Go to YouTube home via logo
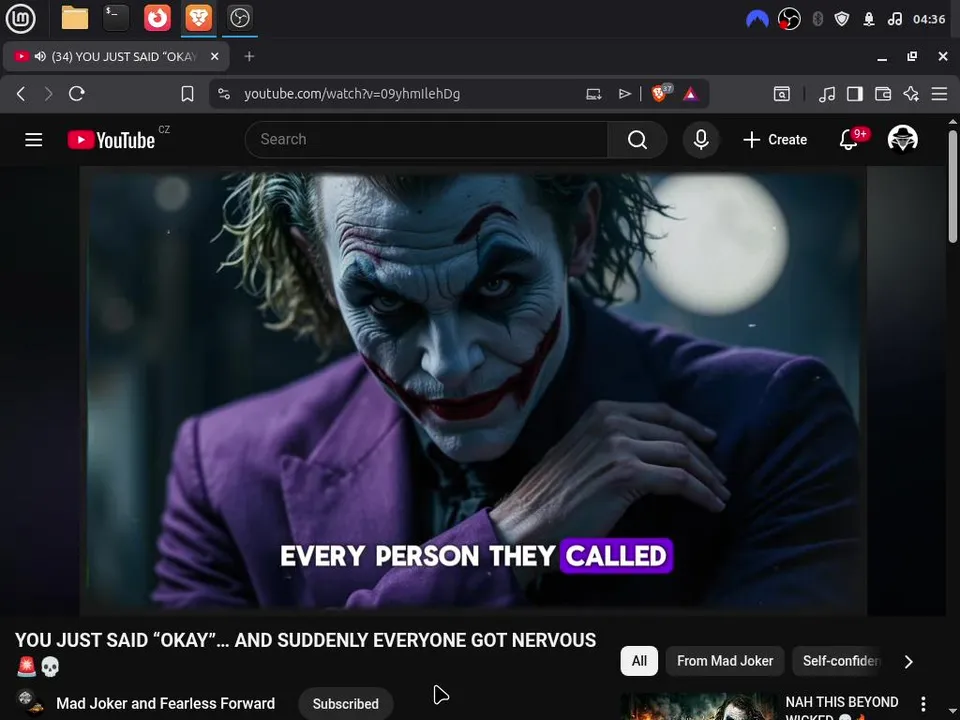The image size is (960, 720). pyautogui.click(x=111, y=140)
